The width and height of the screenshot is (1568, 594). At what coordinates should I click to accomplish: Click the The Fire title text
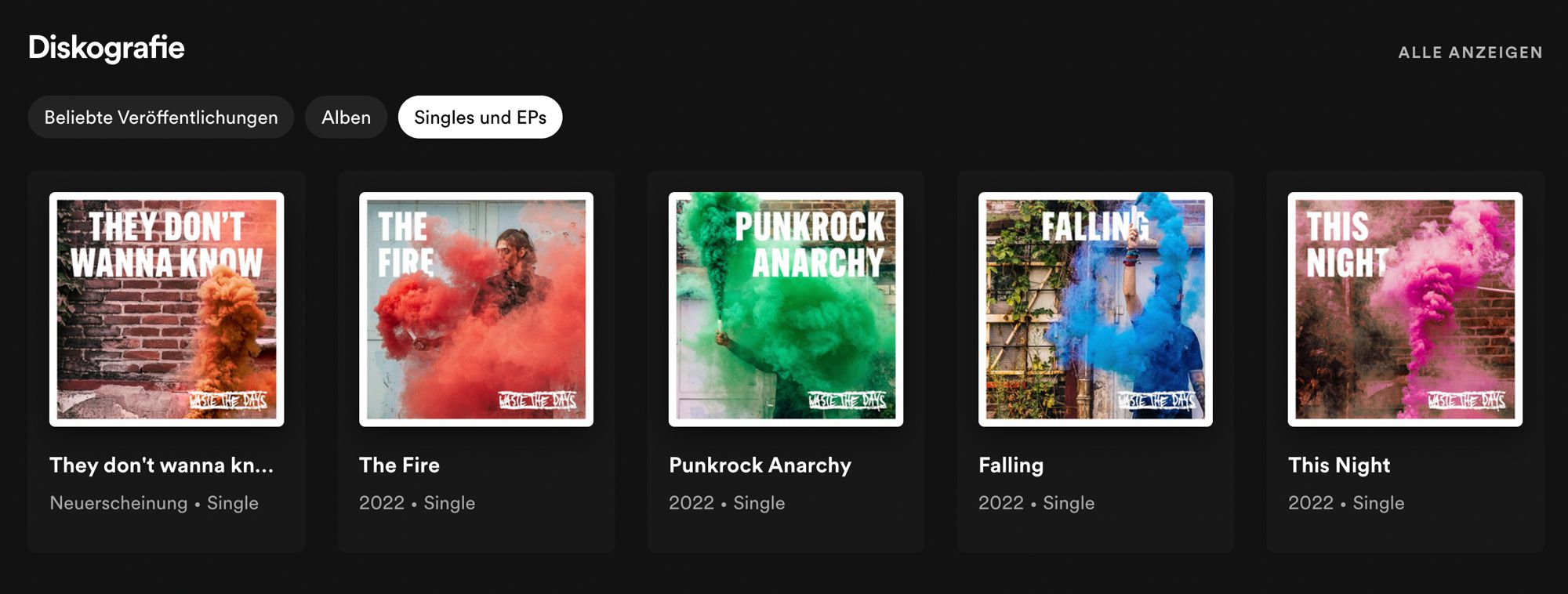(399, 465)
